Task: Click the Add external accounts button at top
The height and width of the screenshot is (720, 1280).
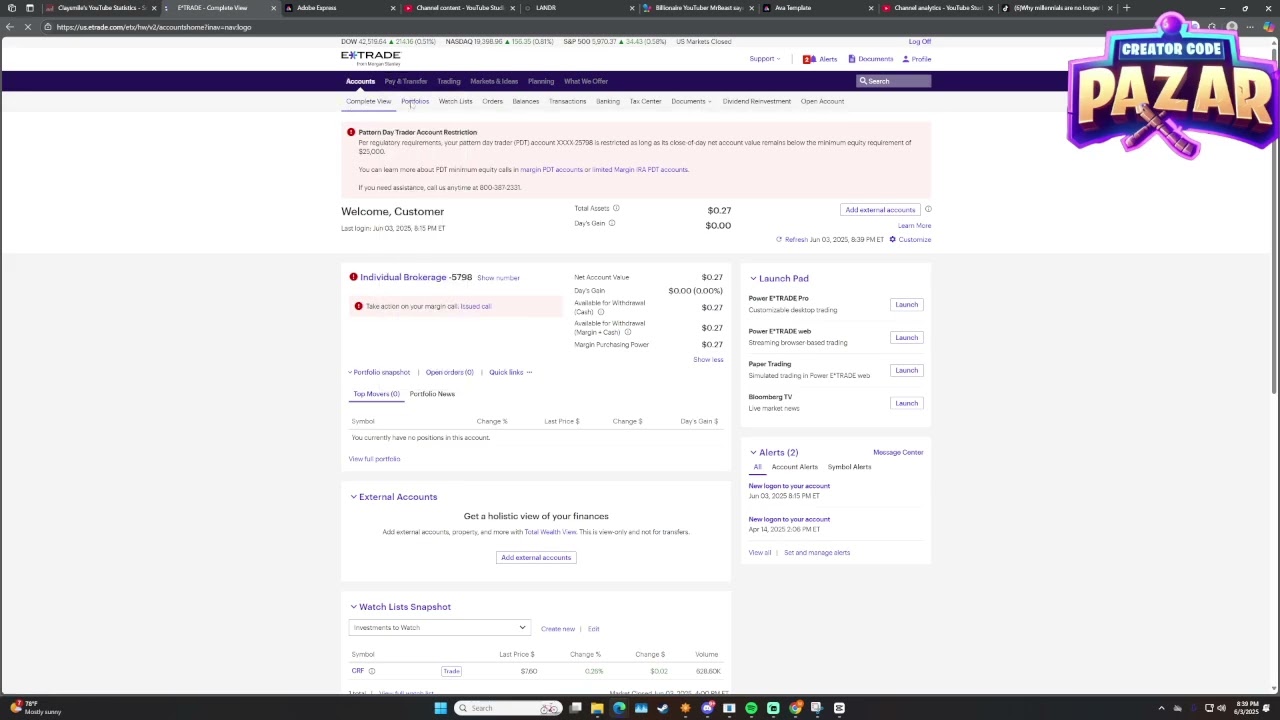Action: click(880, 210)
